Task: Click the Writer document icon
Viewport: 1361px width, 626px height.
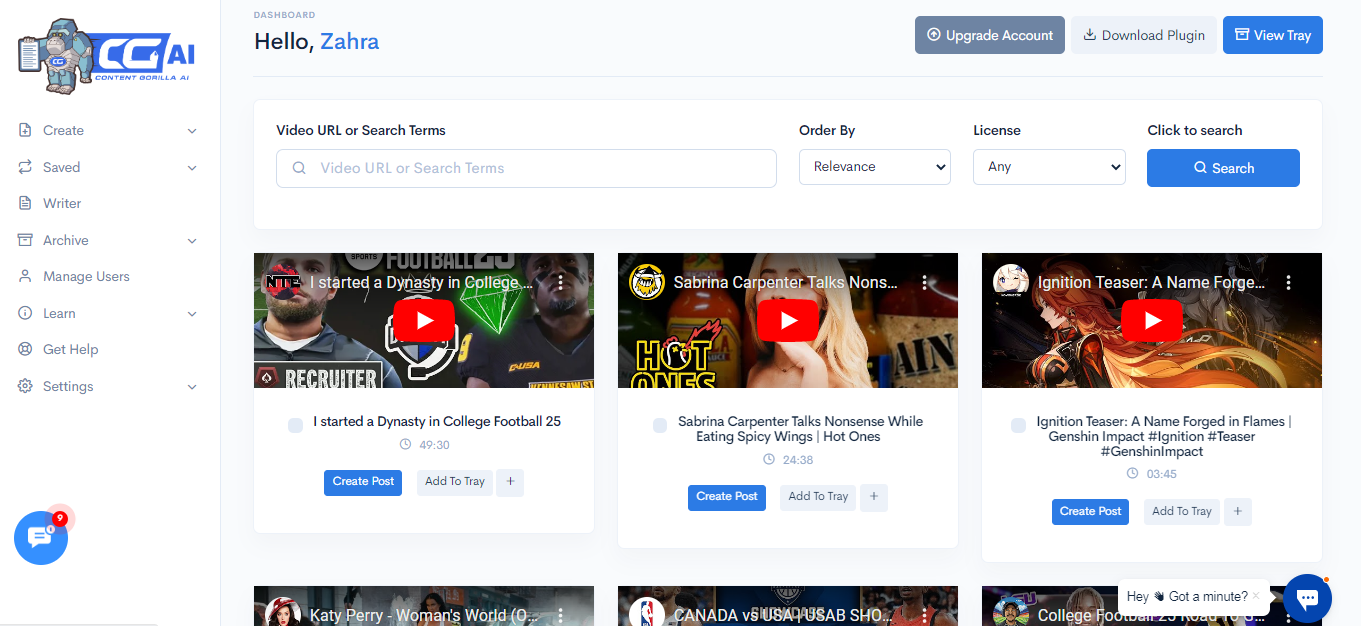Action: [x=25, y=203]
